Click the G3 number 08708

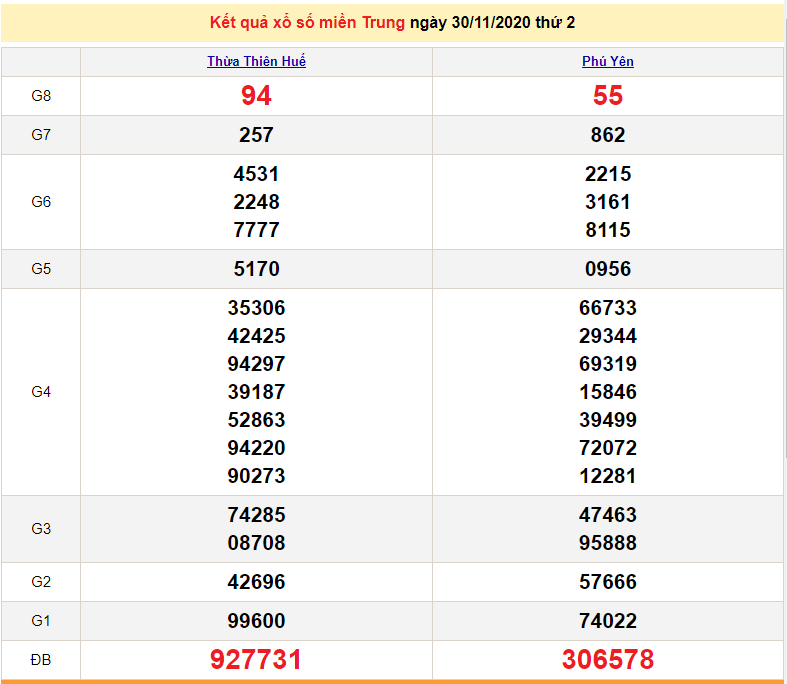(x=256, y=543)
